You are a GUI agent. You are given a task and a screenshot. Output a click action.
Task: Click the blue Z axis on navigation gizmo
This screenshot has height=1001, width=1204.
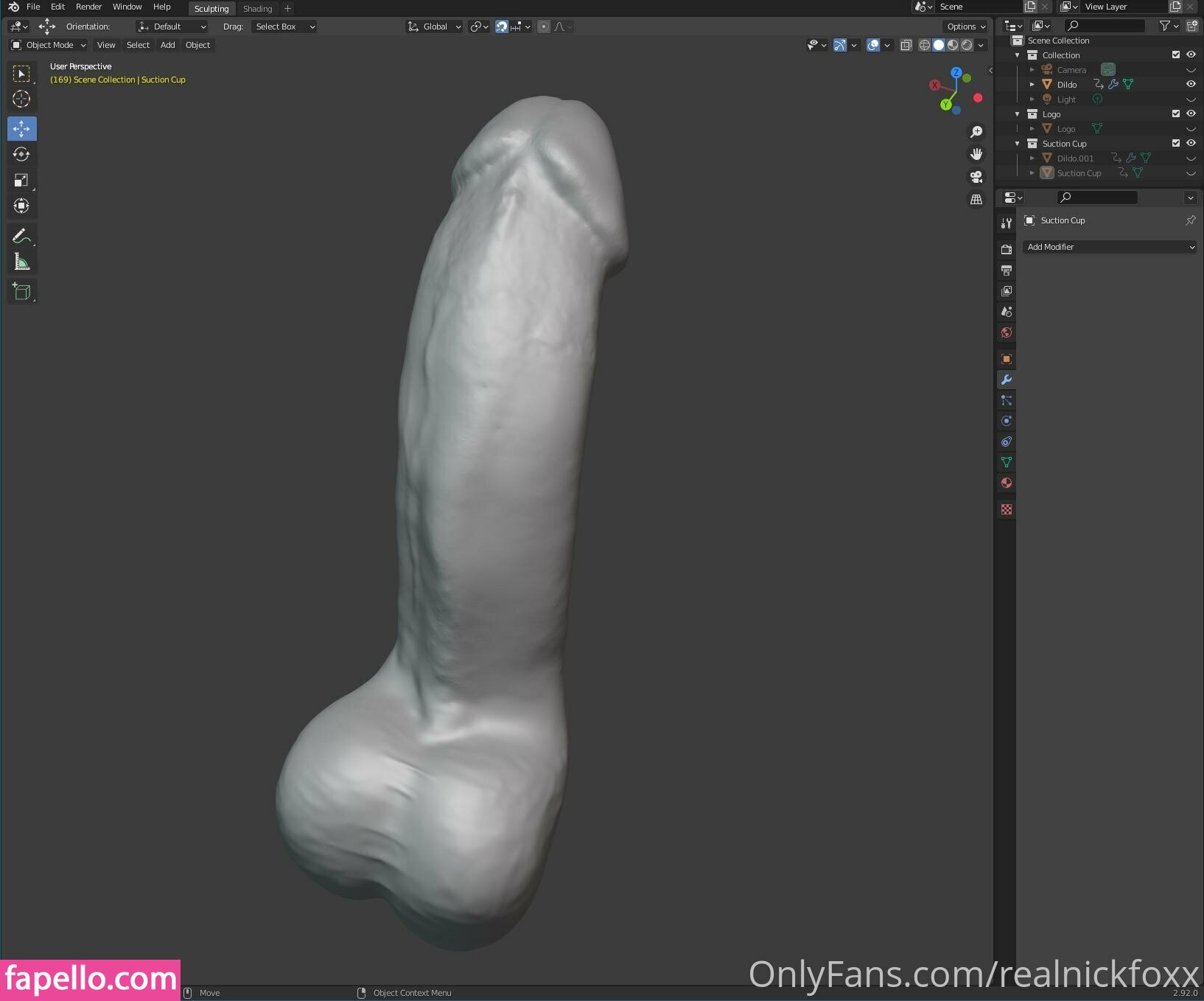tap(956, 73)
